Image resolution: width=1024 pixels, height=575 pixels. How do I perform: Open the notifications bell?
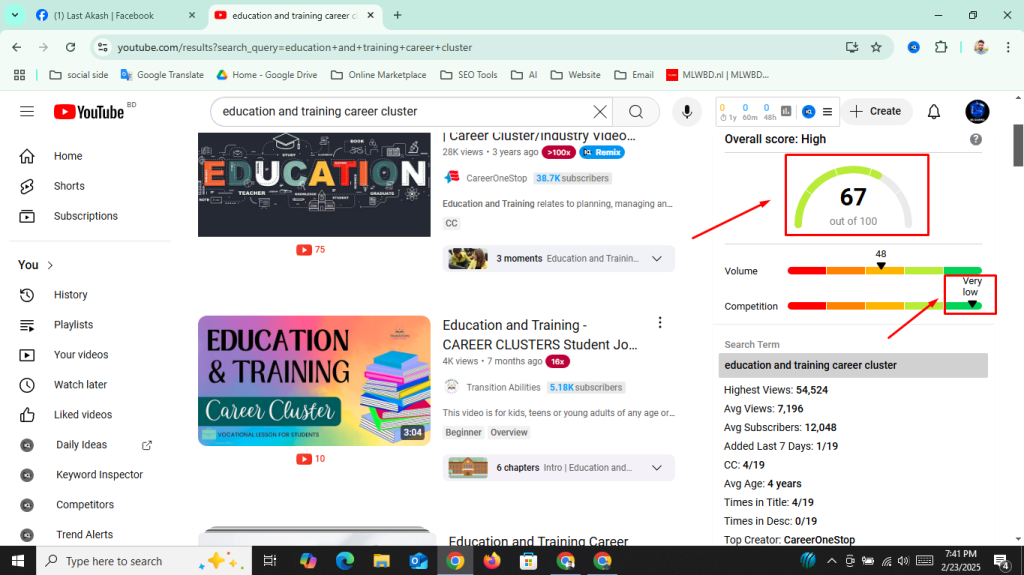pyautogui.click(x=934, y=112)
